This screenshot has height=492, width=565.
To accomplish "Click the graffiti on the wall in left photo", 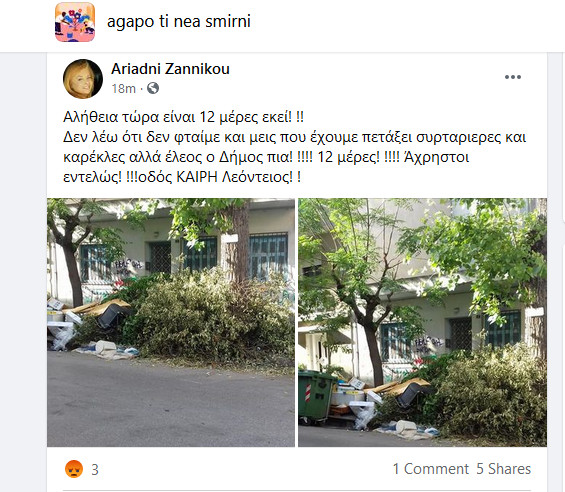I will pyautogui.click(x=128, y=267).
